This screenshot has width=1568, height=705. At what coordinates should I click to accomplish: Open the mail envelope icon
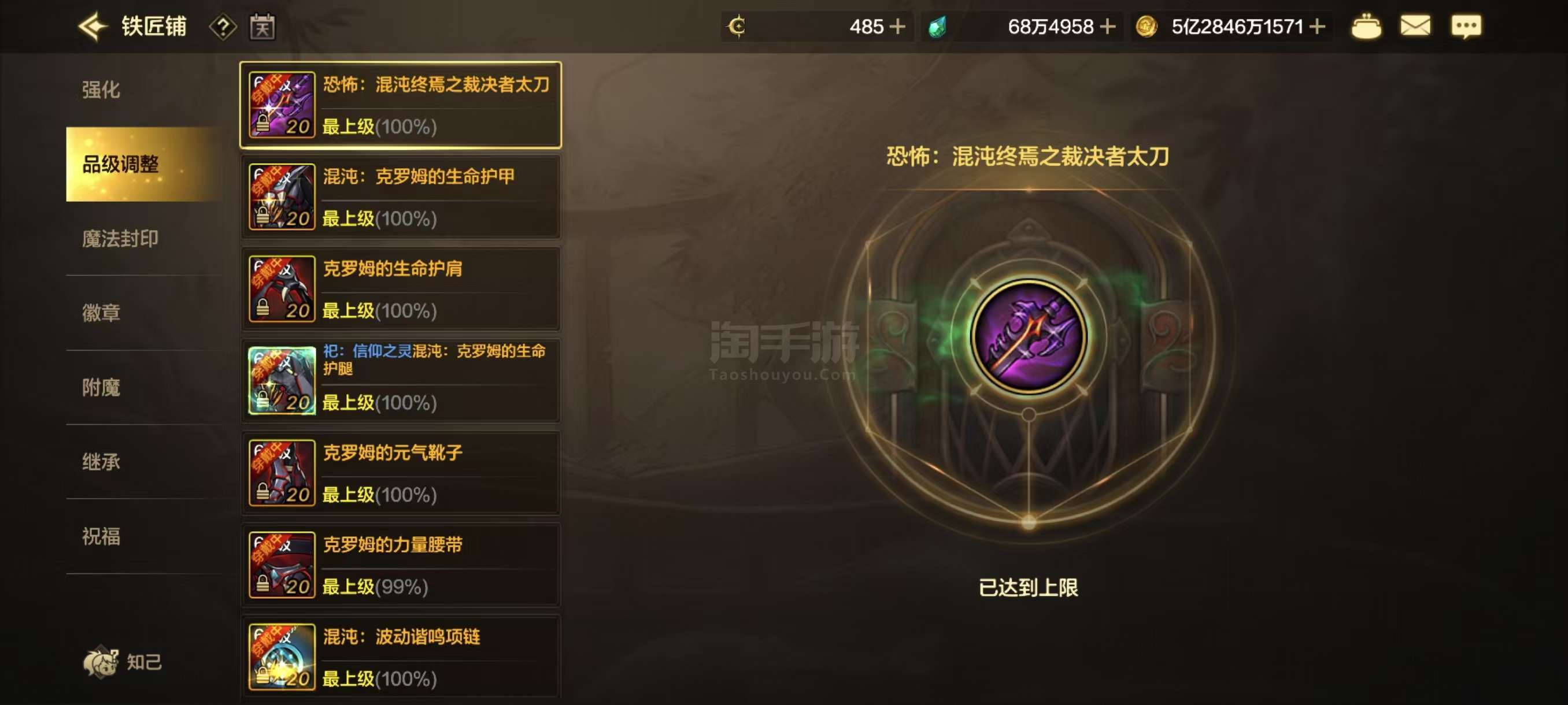click(x=1415, y=26)
